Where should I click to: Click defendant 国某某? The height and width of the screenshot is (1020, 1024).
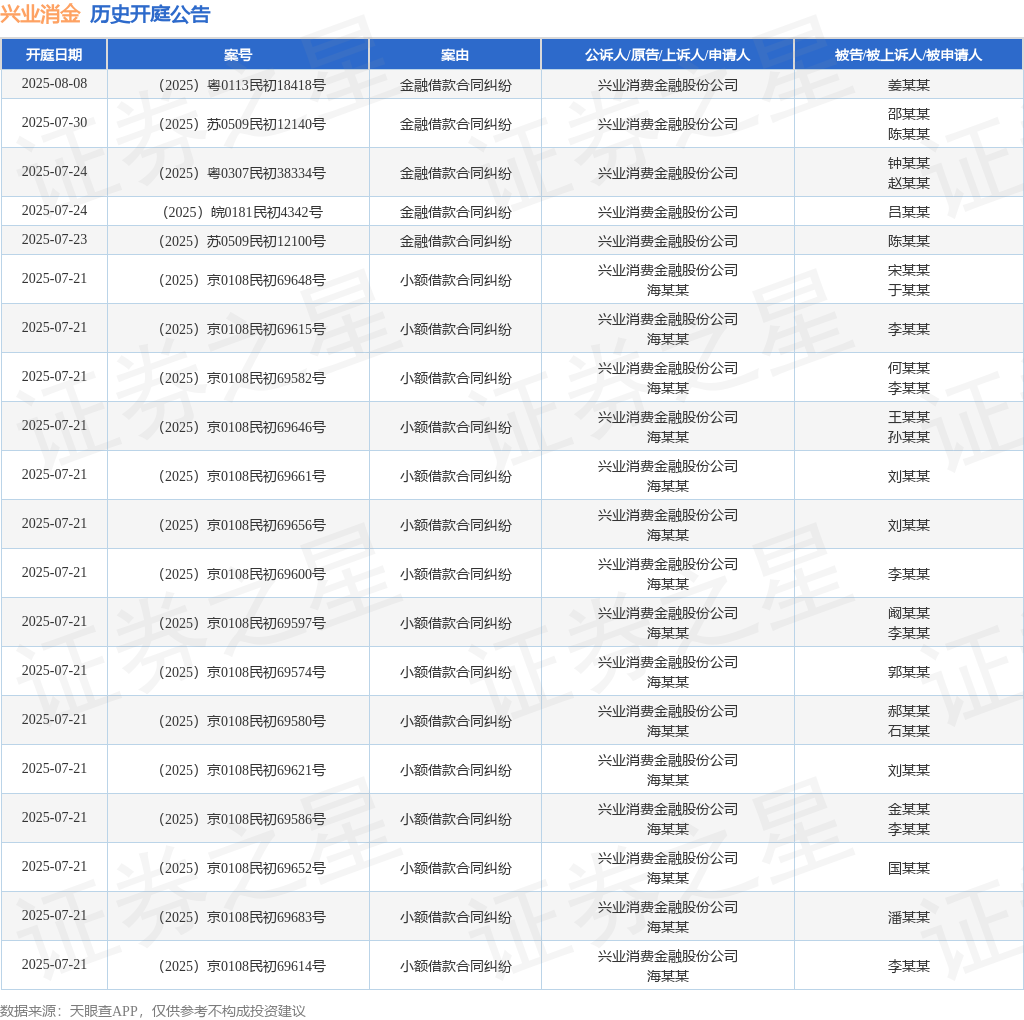coord(908,868)
